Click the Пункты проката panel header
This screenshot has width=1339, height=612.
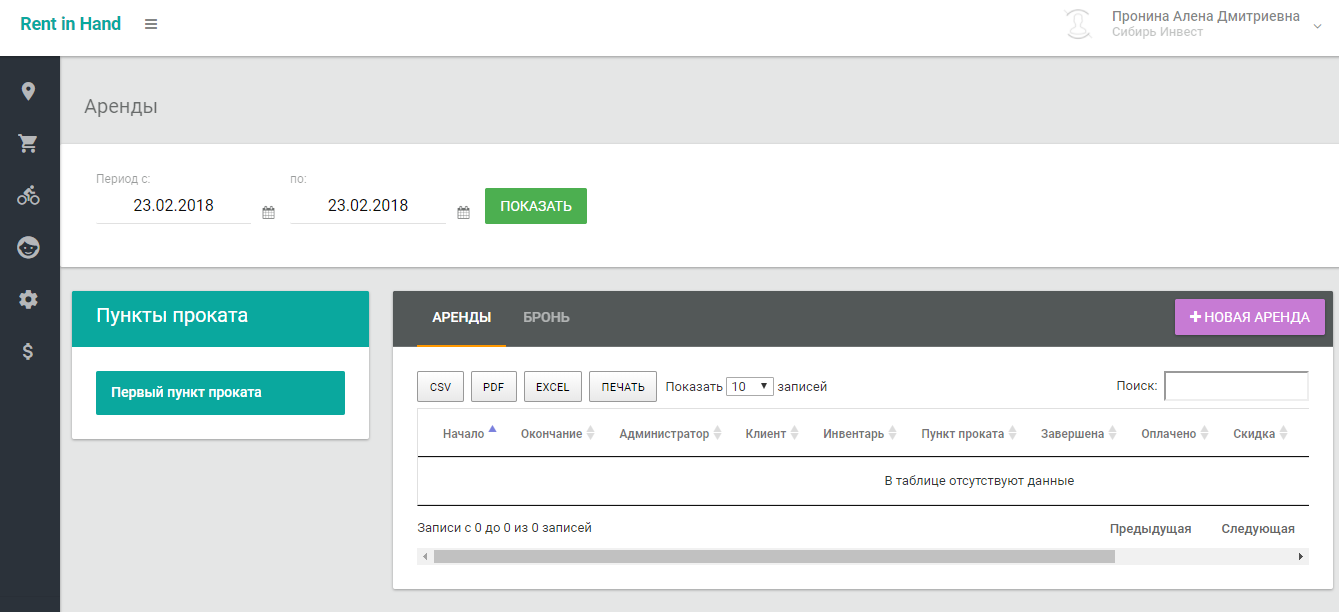coord(221,319)
